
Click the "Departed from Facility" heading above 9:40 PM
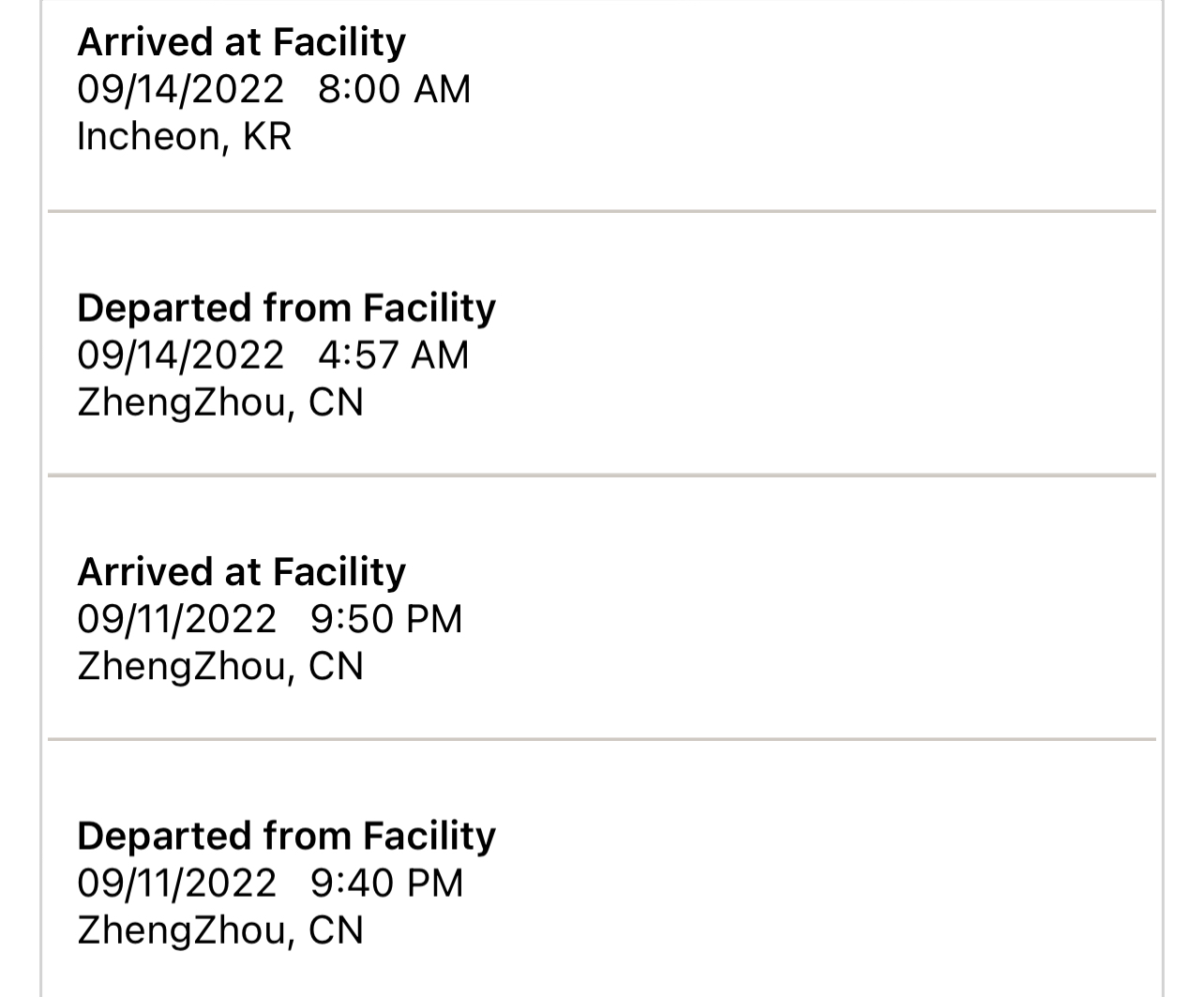(x=286, y=836)
